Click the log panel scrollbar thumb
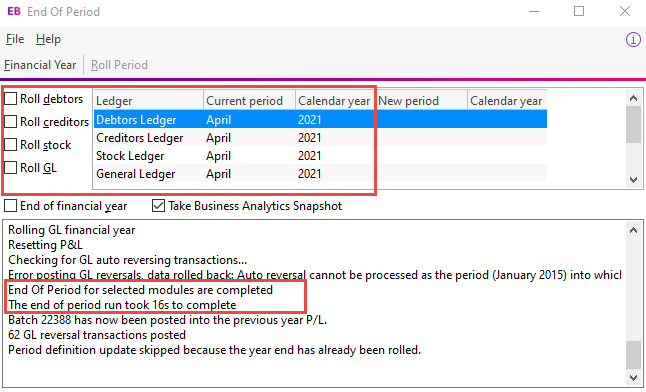The height and width of the screenshot is (392, 646). click(634, 355)
